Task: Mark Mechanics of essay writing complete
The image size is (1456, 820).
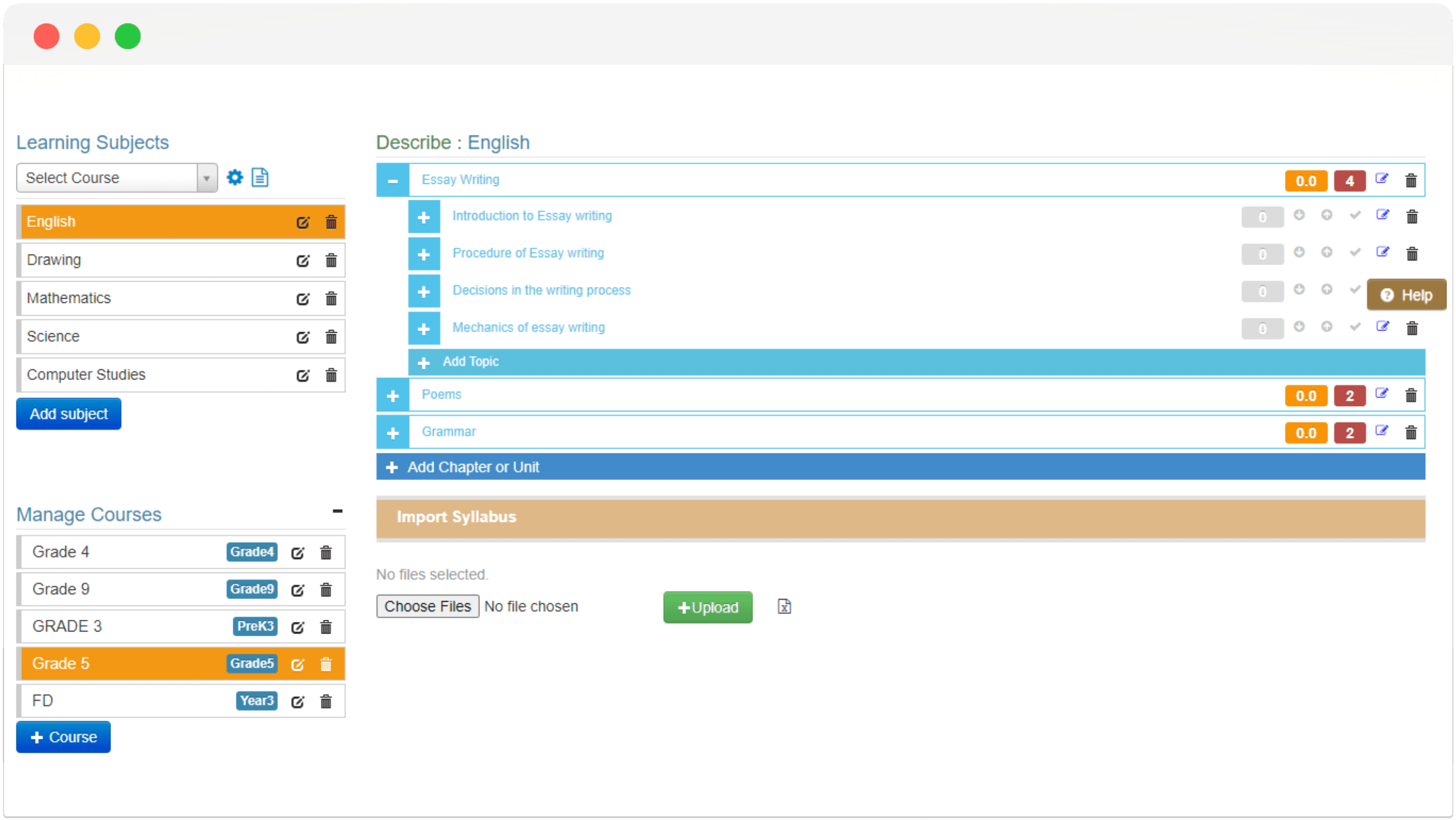Action: 1355,327
